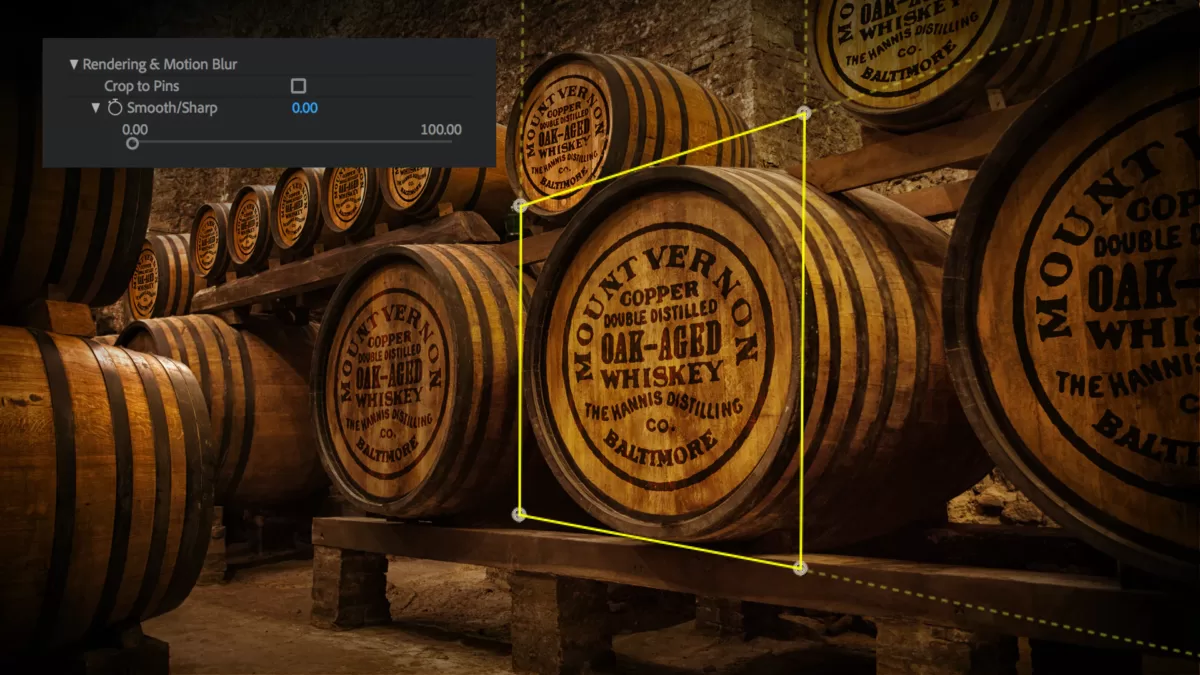The image size is (1200, 675).
Task: Collapse the Smooth/Sharp property triangle
Action: tap(96, 107)
